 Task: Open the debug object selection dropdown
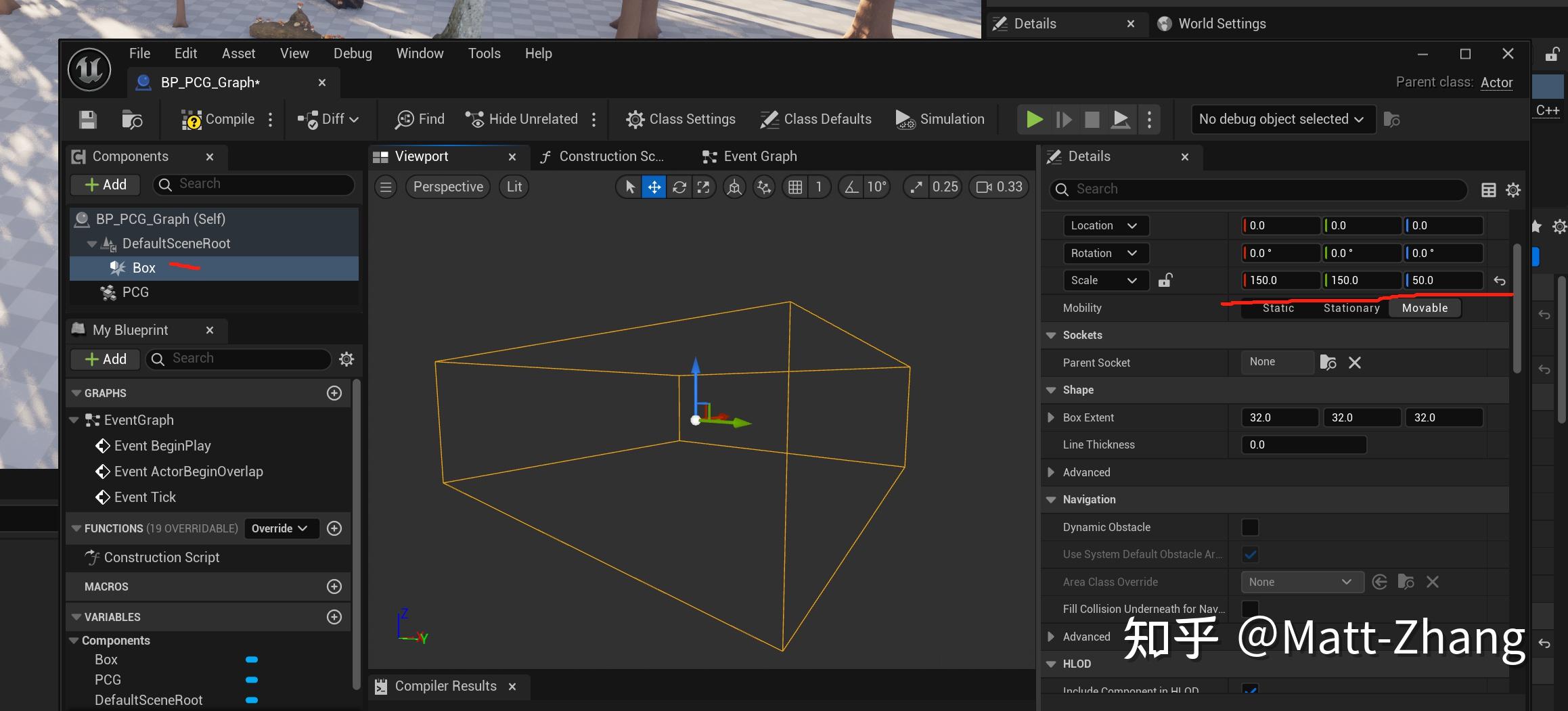click(1282, 119)
